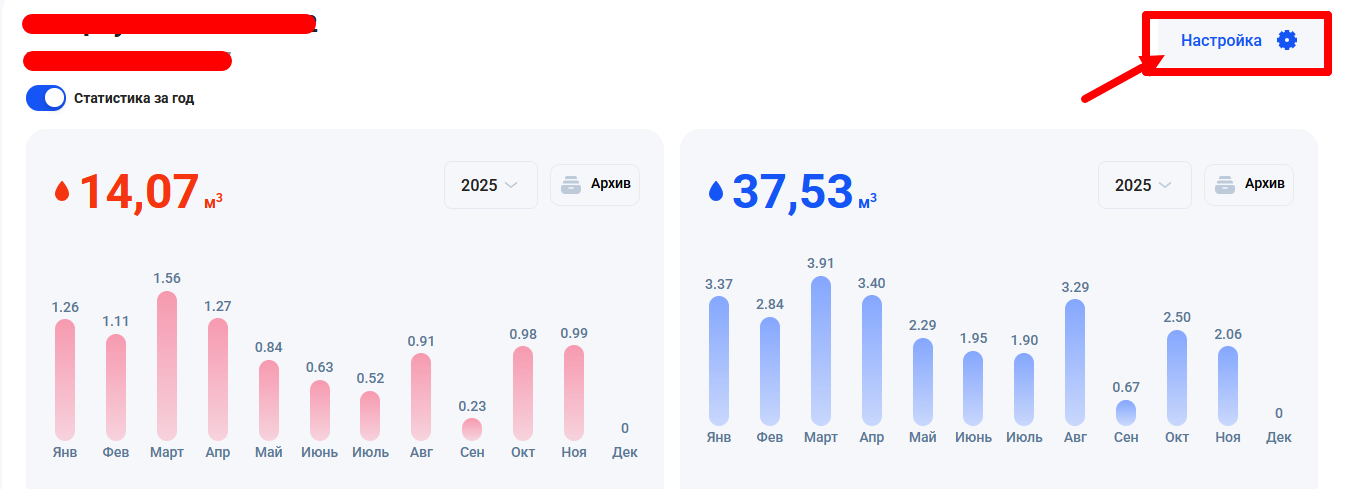This screenshot has width=1349, height=489.
Task: Open Архив in cold water card
Action: (x=1249, y=185)
